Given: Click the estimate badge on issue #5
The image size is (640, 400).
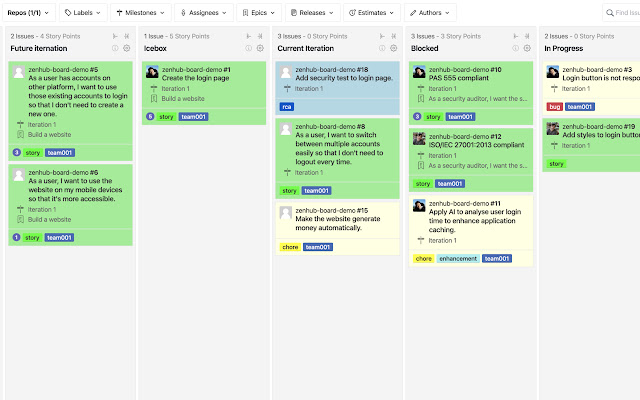Looking at the screenshot, I should tap(16, 152).
